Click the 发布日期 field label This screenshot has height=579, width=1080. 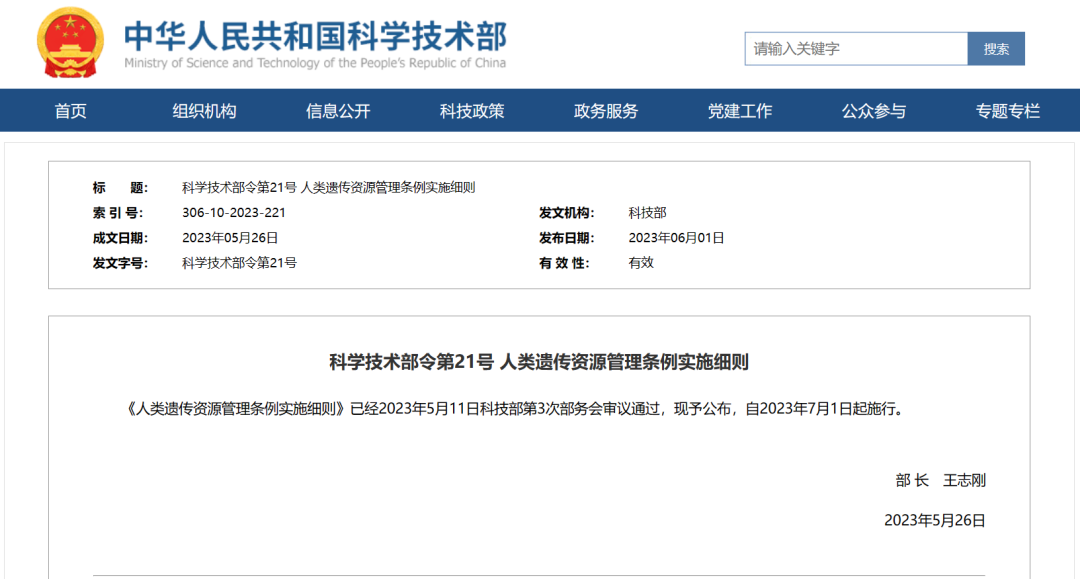tap(566, 238)
